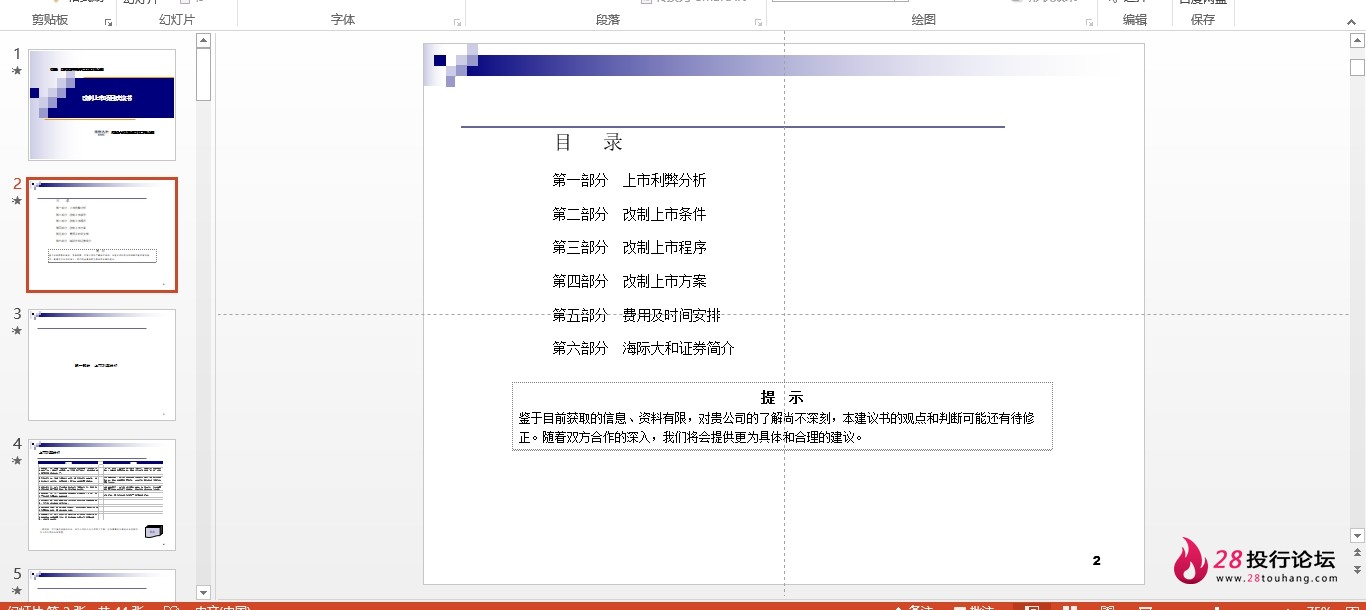This screenshot has width=1366, height=610.
Task: Click the thumbnail pane scrollbar thumb
Action: tap(204, 75)
